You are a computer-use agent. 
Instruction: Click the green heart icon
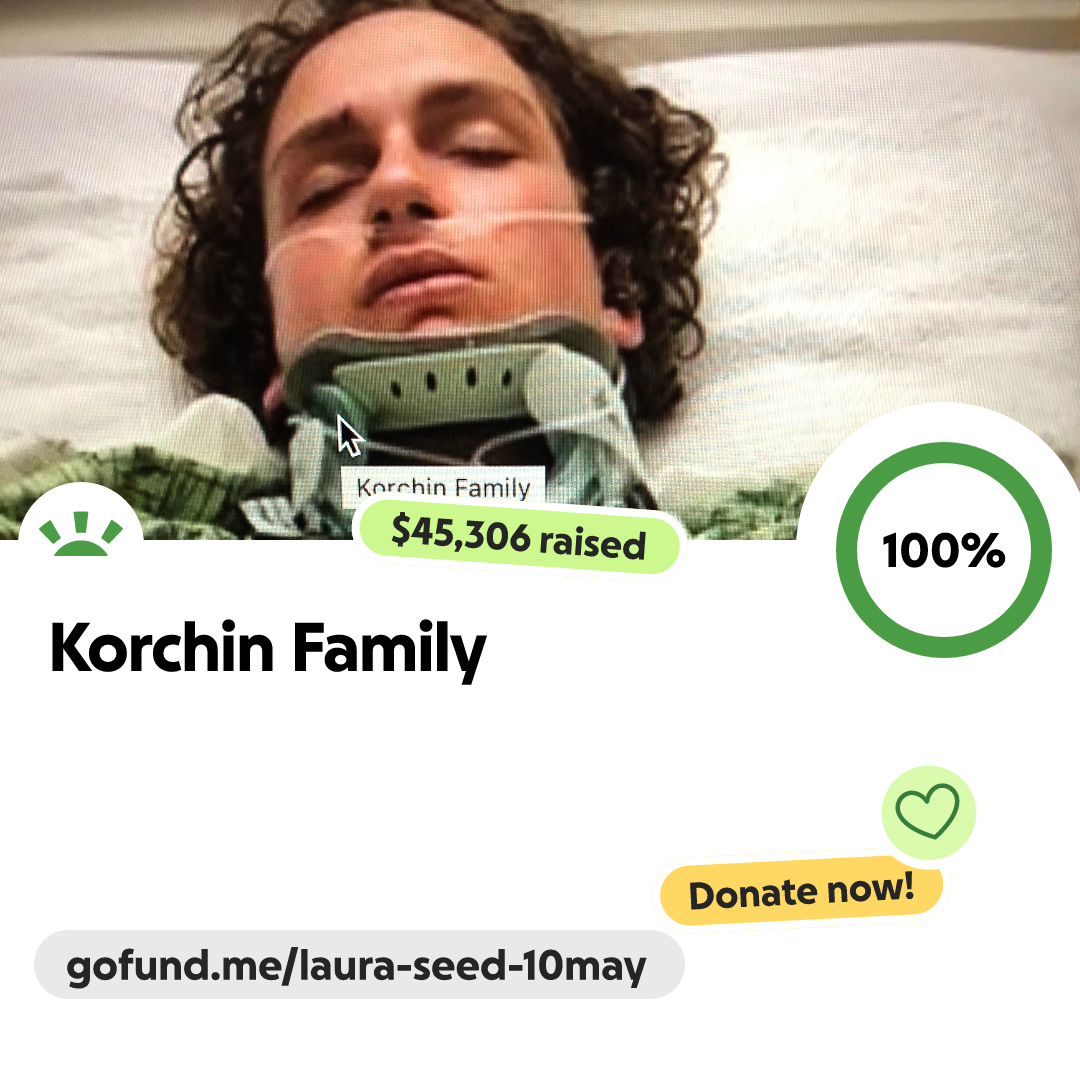click(x=927, y=811)
